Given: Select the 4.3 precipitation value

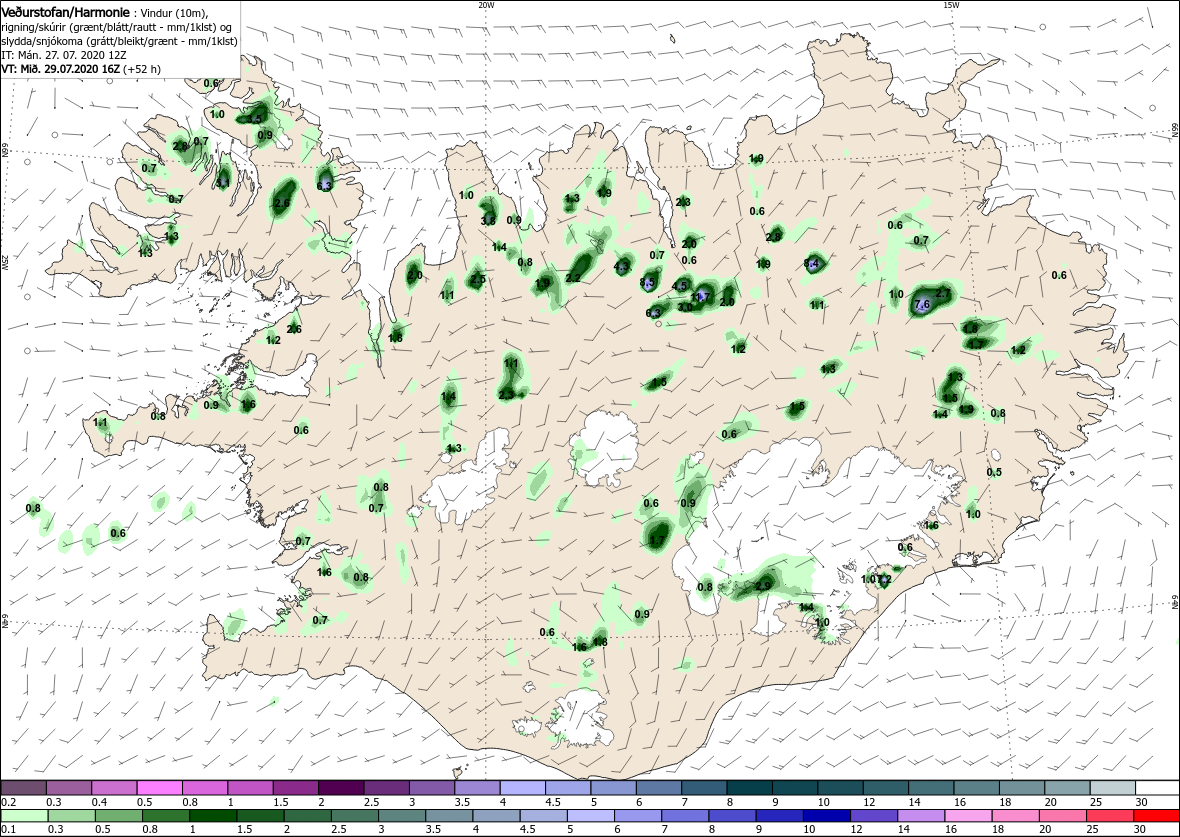Looking at the screenshot, I should (622, 266).
